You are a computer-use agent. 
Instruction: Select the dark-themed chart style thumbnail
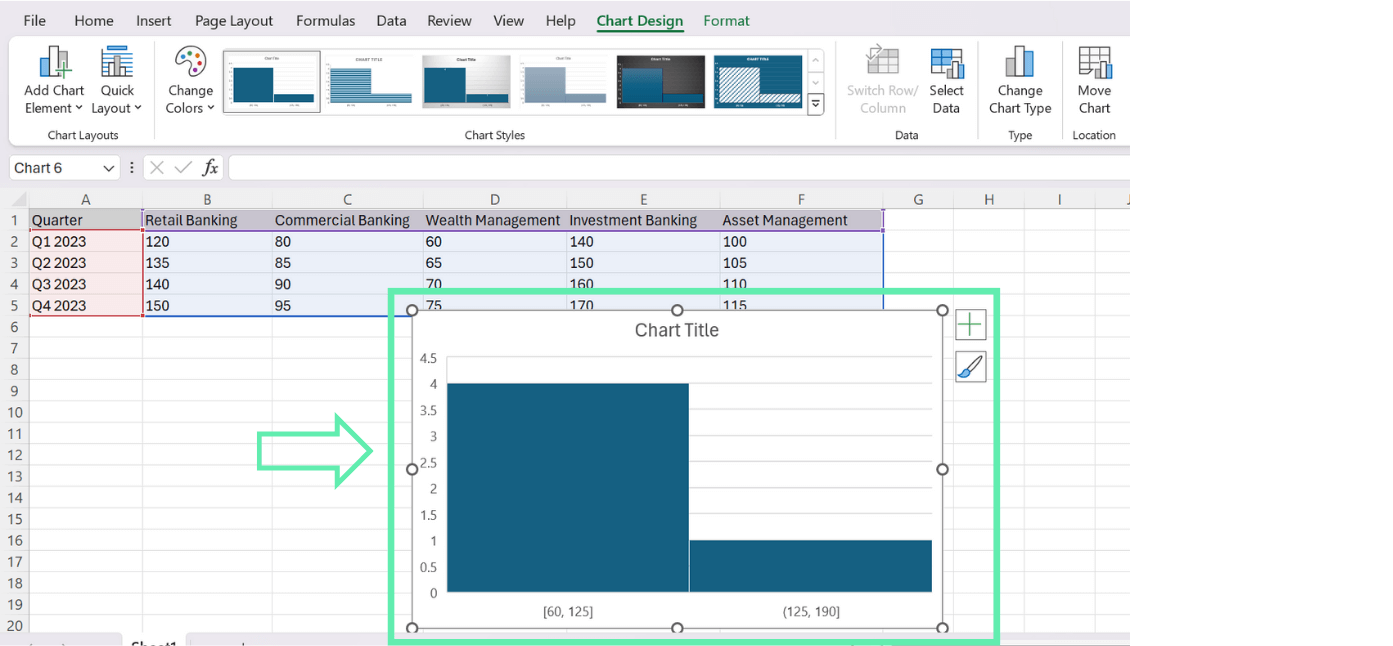click(x=660, y=80)
